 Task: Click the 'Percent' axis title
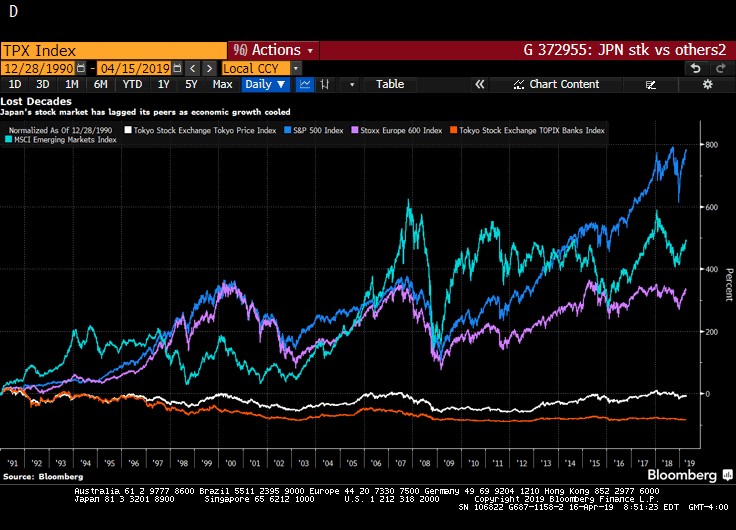pos(729,284)
